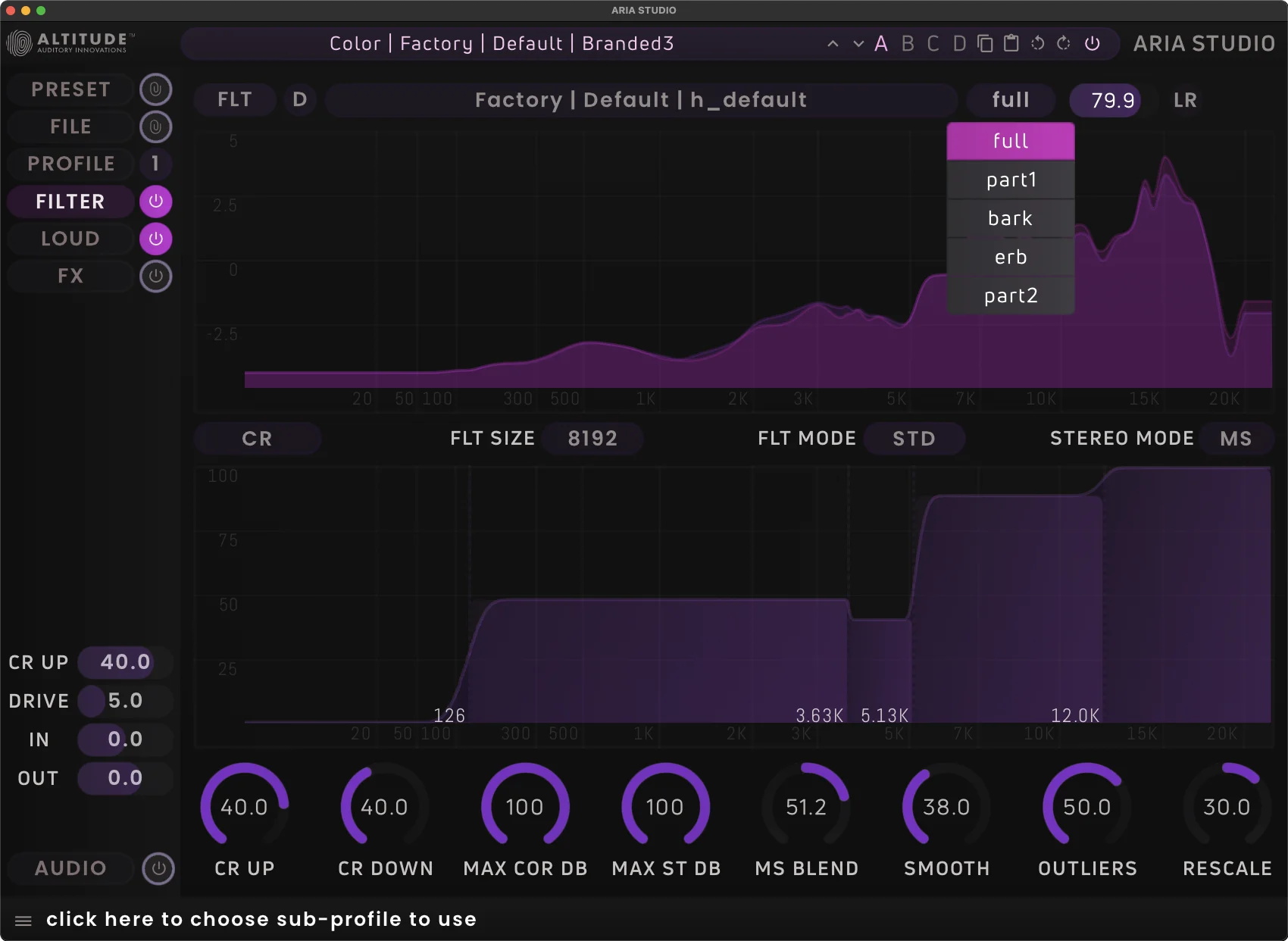Viewport: 1288px width, 941px height.
Task: Undo the last change
Action: pyautogui.click(x=1037, y=43)
